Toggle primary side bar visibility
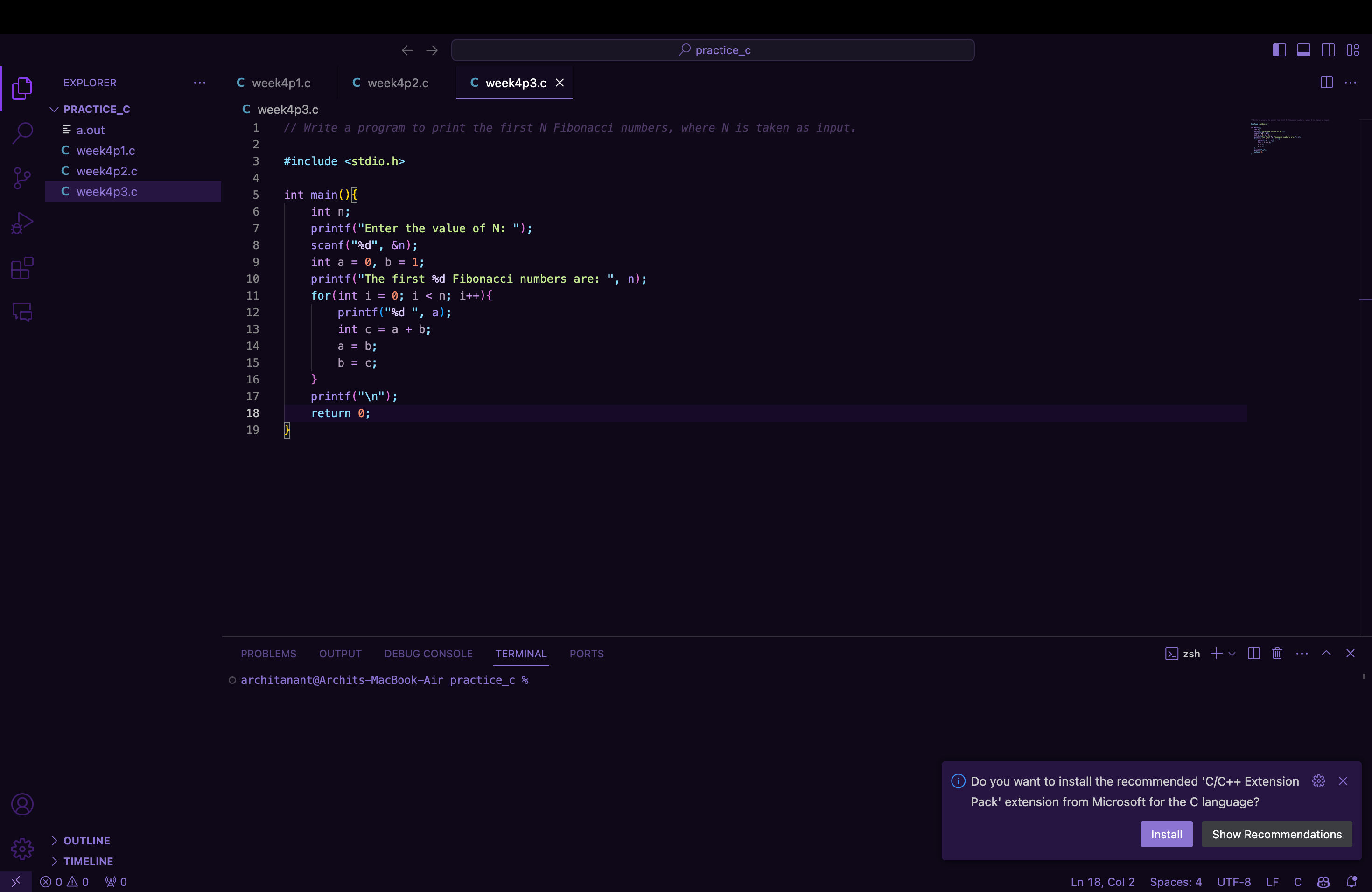This screenshot has height=892, width=1372. coord(1279,50)
